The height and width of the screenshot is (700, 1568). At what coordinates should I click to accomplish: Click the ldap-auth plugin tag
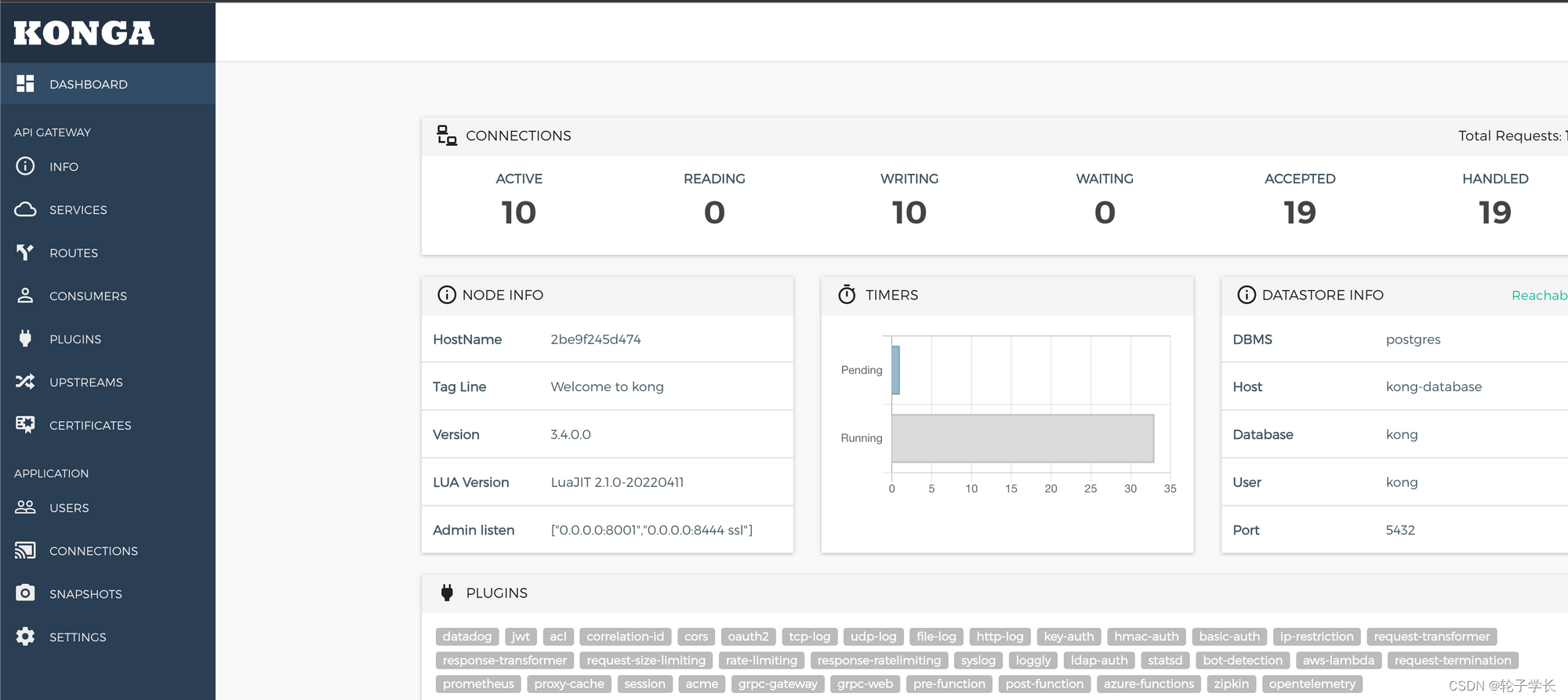pyautogui.click(x=1099, y=660)
